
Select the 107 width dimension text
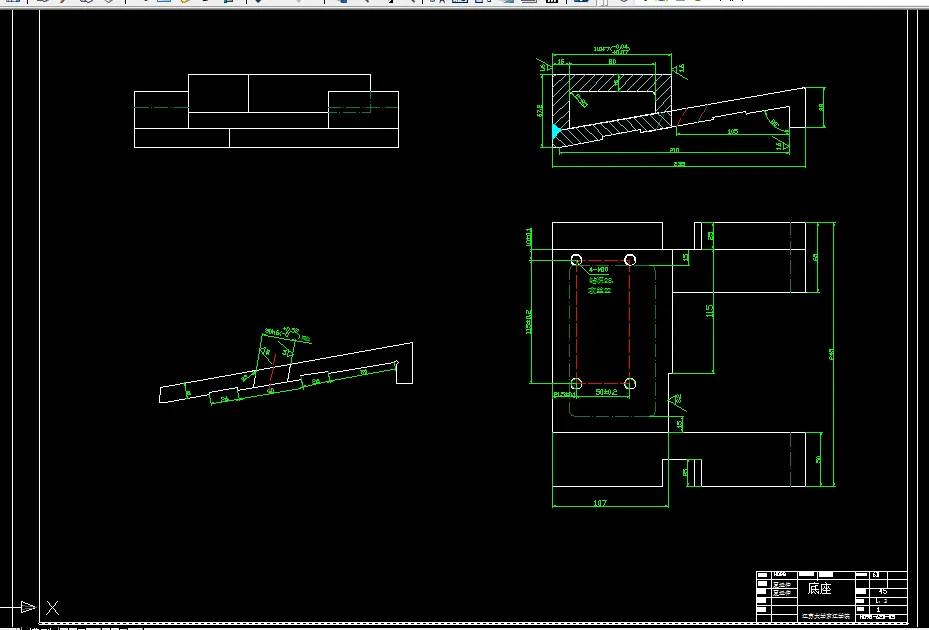click(600, 503)
